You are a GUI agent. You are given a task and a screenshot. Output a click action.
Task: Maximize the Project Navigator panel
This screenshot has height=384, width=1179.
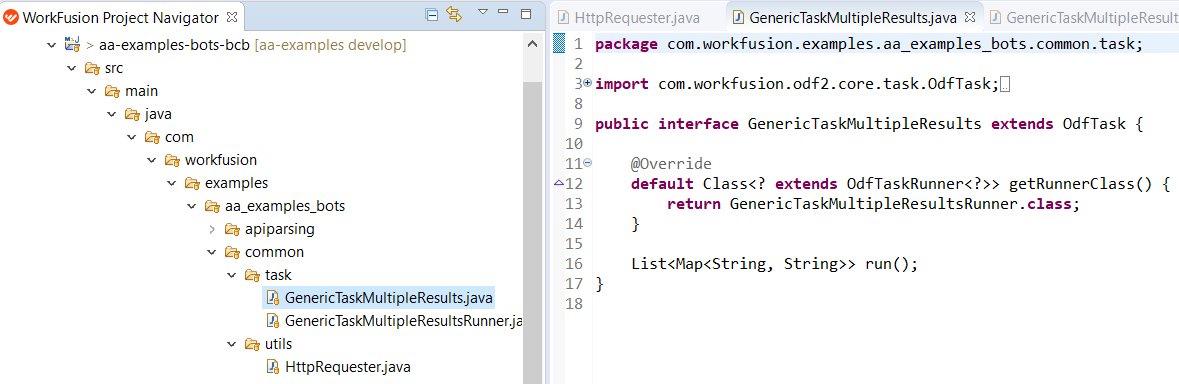pos(526,14)
